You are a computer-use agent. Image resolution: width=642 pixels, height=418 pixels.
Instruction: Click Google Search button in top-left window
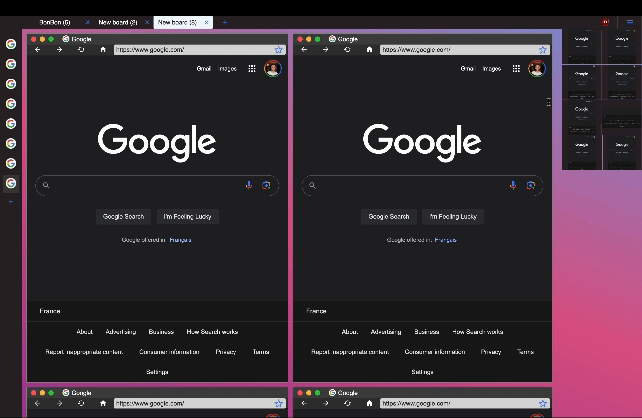[x=123, y=217]
